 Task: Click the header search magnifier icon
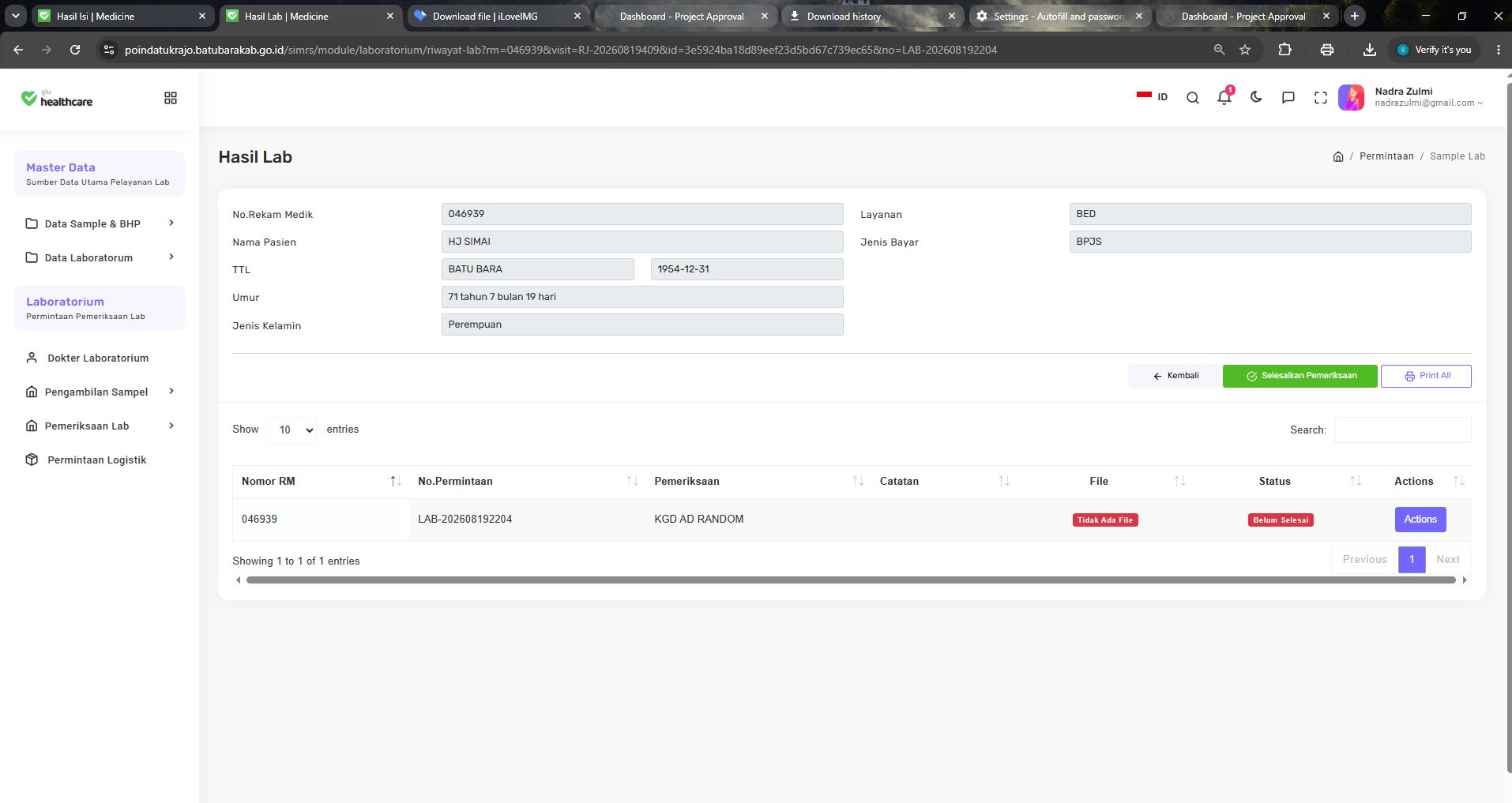1193,98
